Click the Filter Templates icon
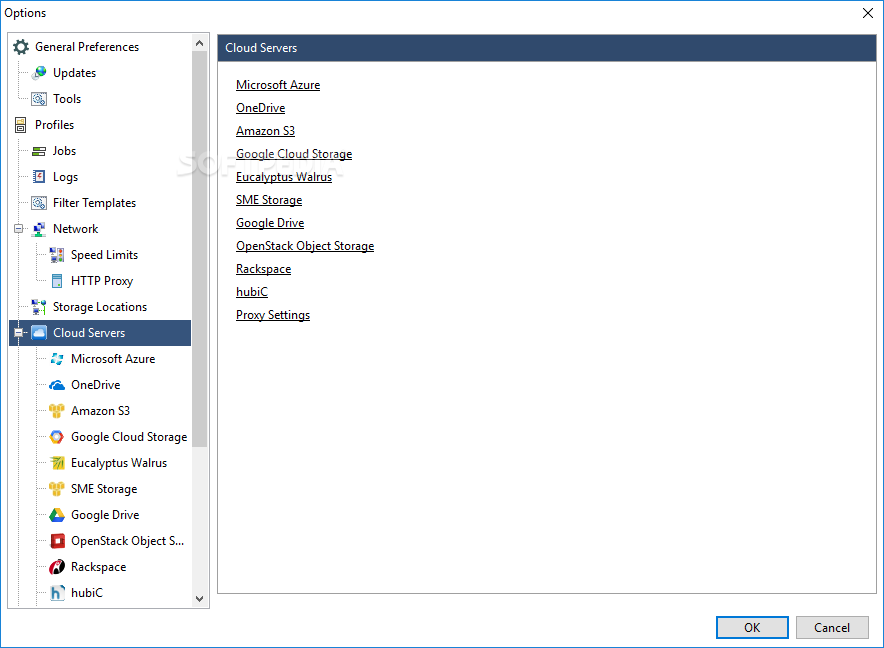884x648 pixels. 39,203
